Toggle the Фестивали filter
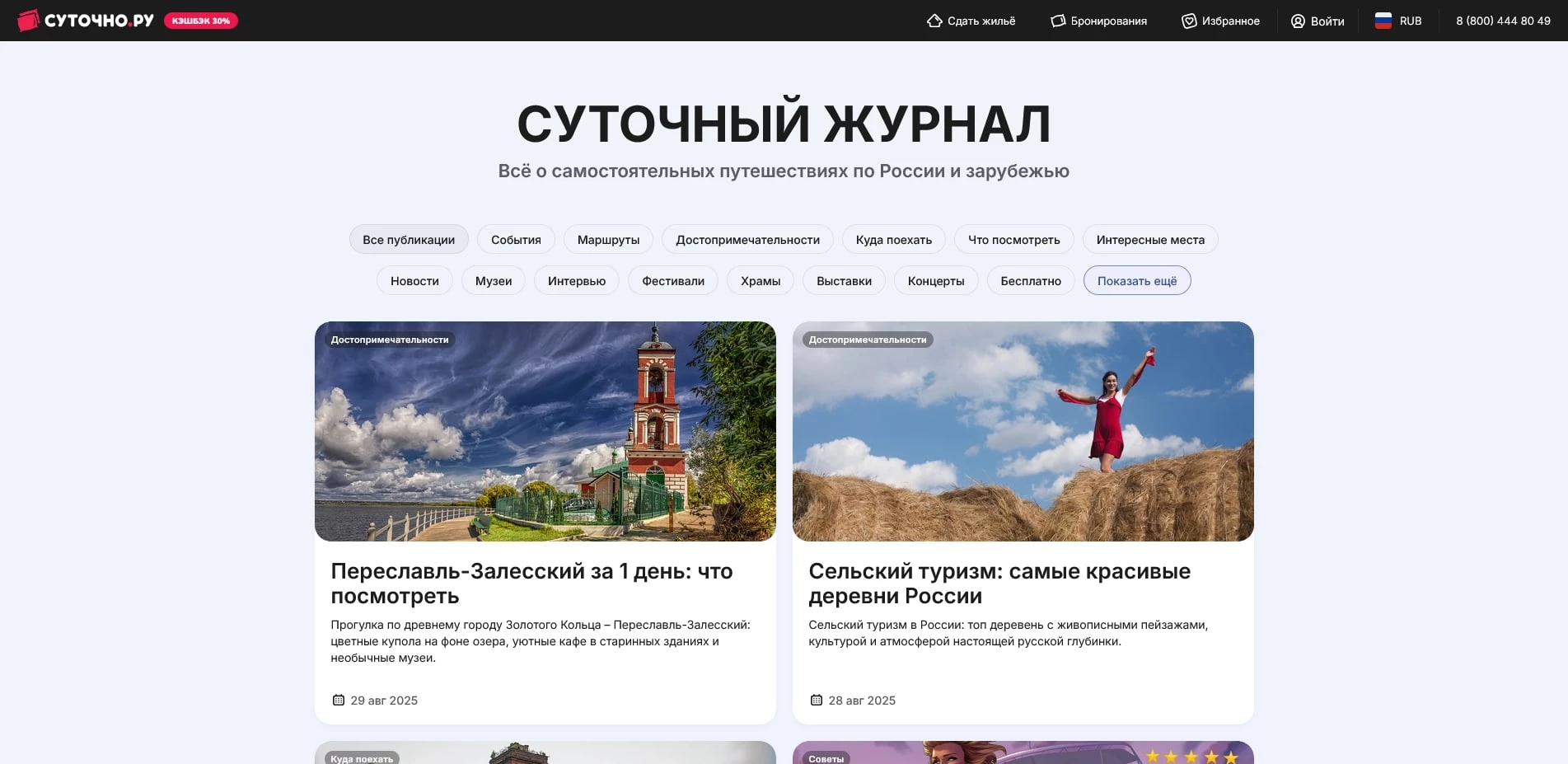Viewport: 1568px width, 764px height. (672, 280)
